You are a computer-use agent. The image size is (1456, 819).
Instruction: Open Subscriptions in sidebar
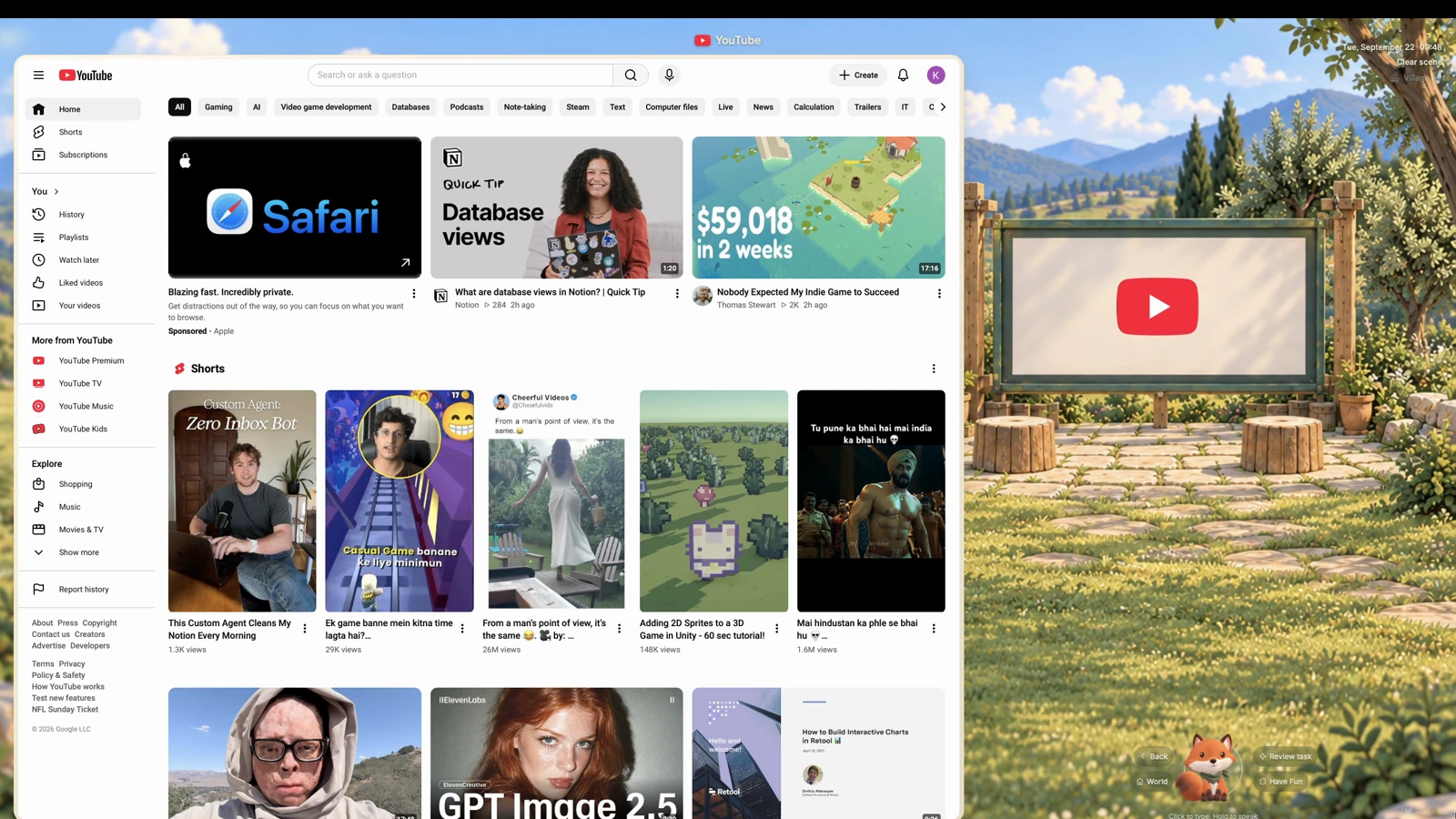pos(83,155)
